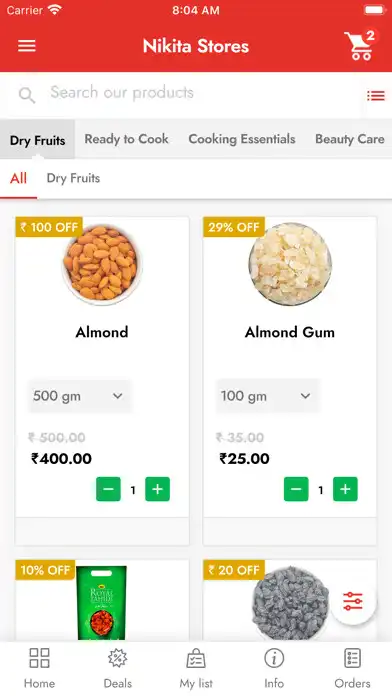Open the shopping cart
392x696 pixels.
(360, 45)
